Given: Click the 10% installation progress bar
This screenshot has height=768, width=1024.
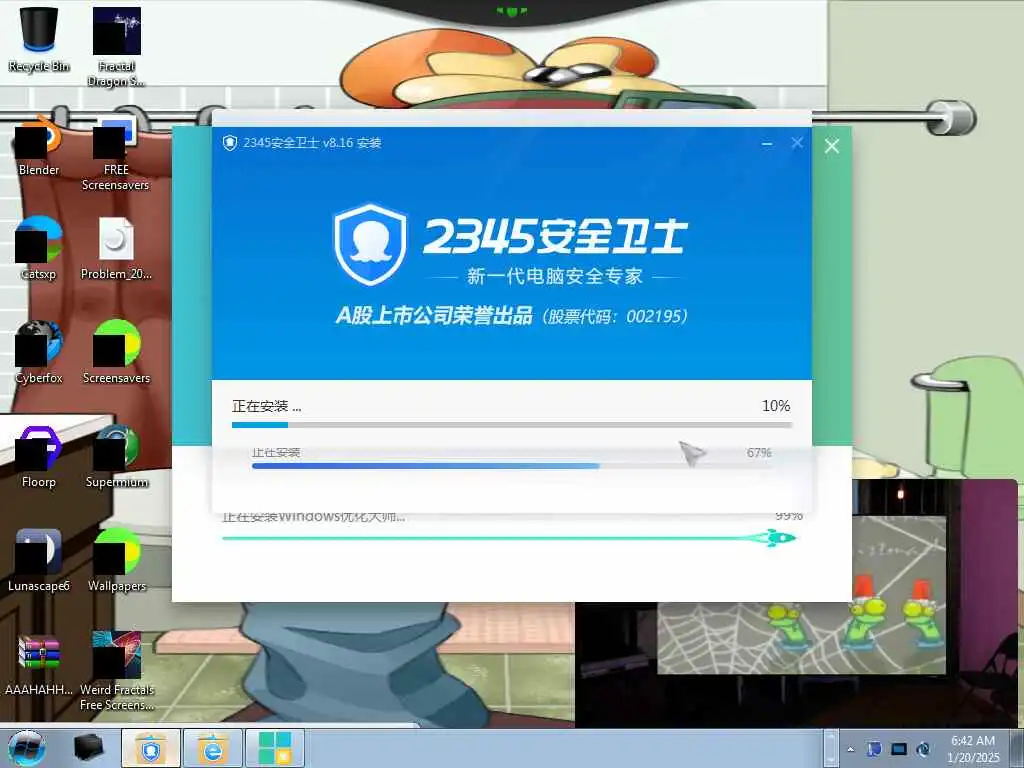Looking at the screenshot, I should [x=512, y=425].
